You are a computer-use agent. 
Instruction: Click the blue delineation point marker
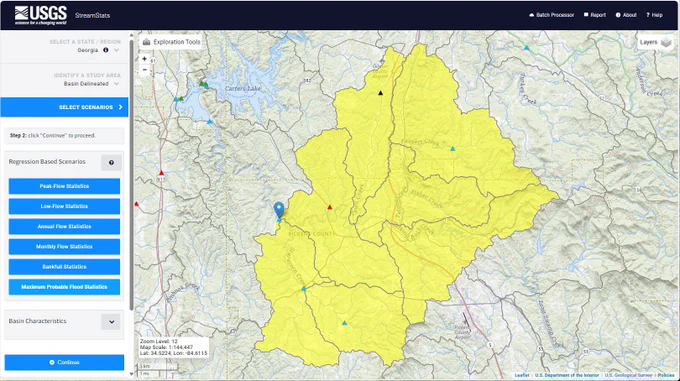tap(279, 210)
